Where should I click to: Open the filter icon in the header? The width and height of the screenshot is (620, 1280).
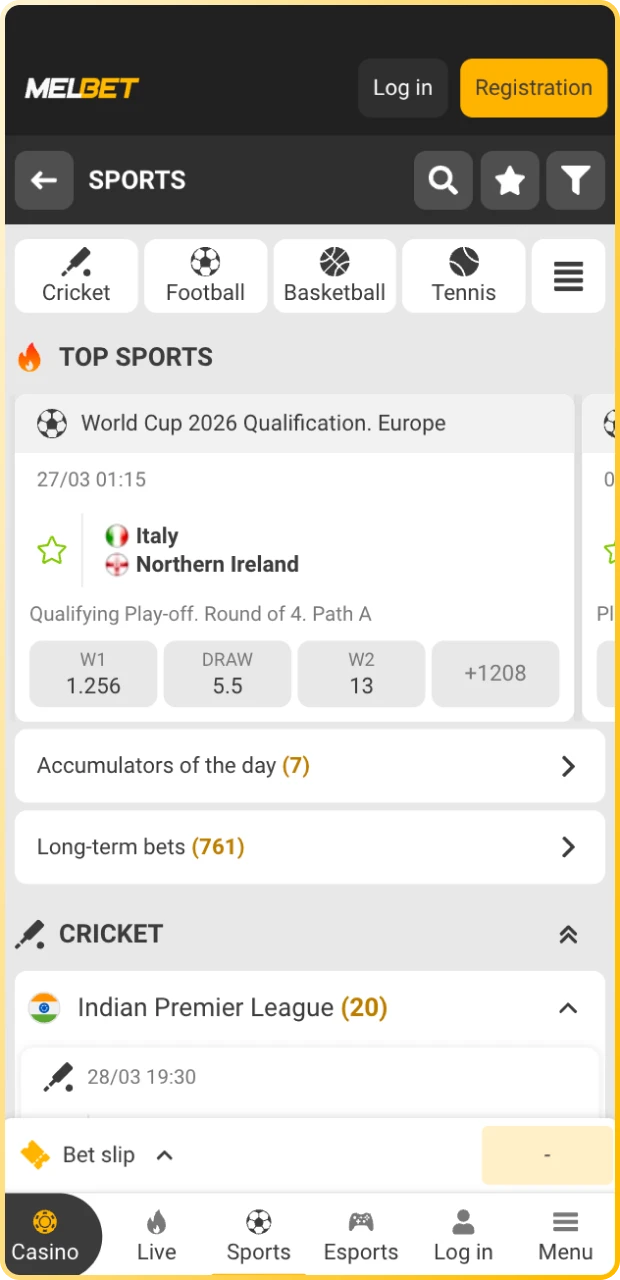tap(576, 180)
